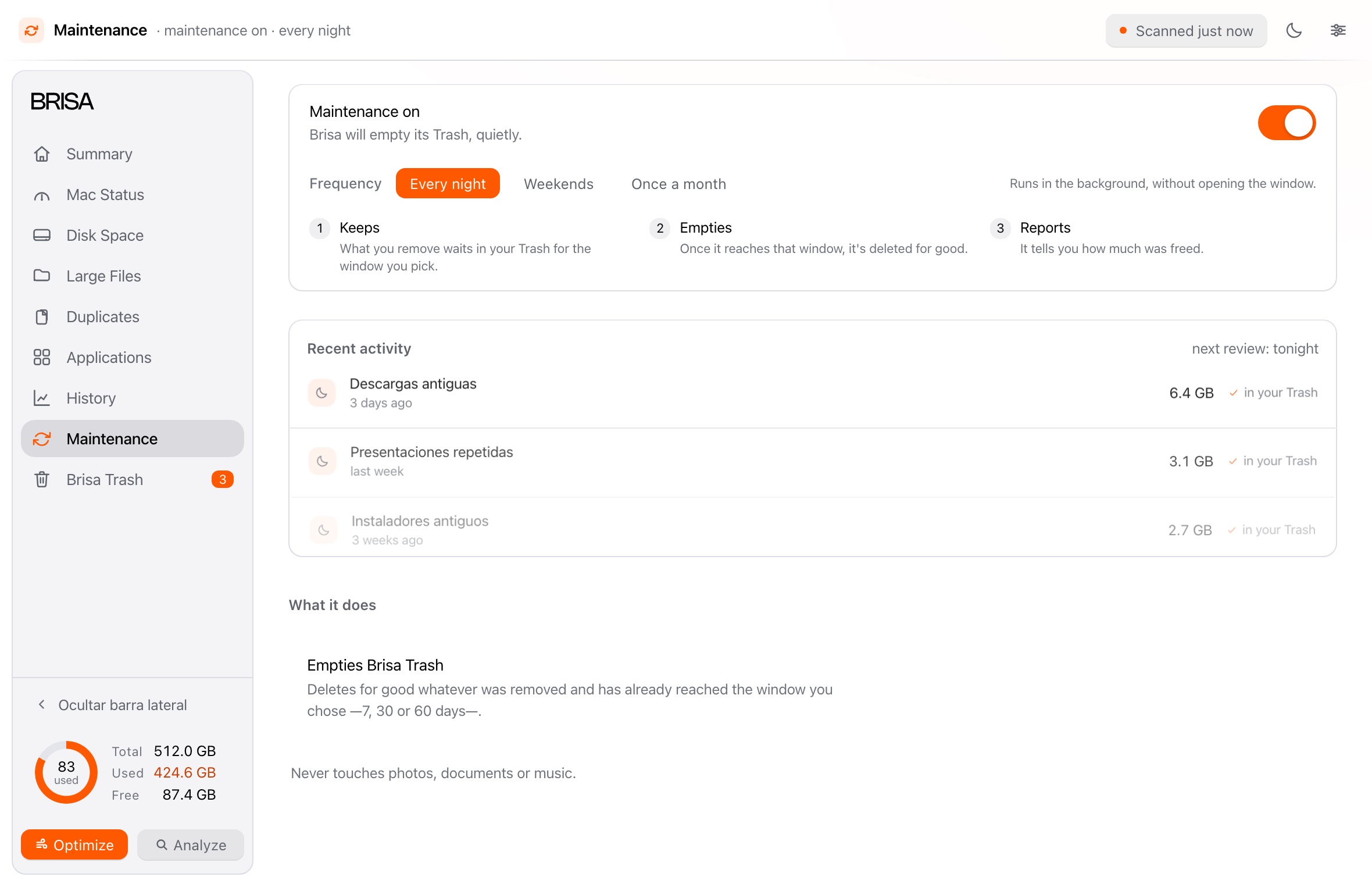
Task: Go to Mac Status
Action: tap(133, 195)
